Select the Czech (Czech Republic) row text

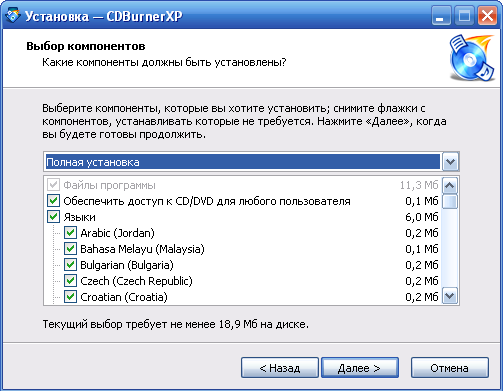point(136,281)
